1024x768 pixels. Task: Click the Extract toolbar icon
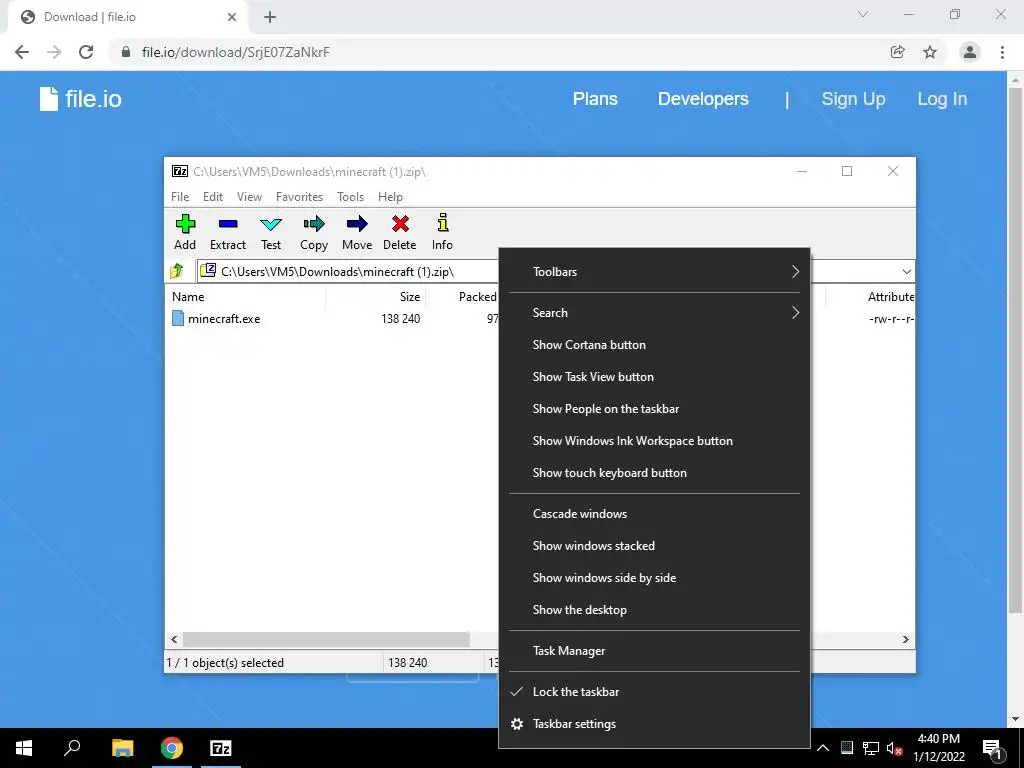tap(228, 232)
